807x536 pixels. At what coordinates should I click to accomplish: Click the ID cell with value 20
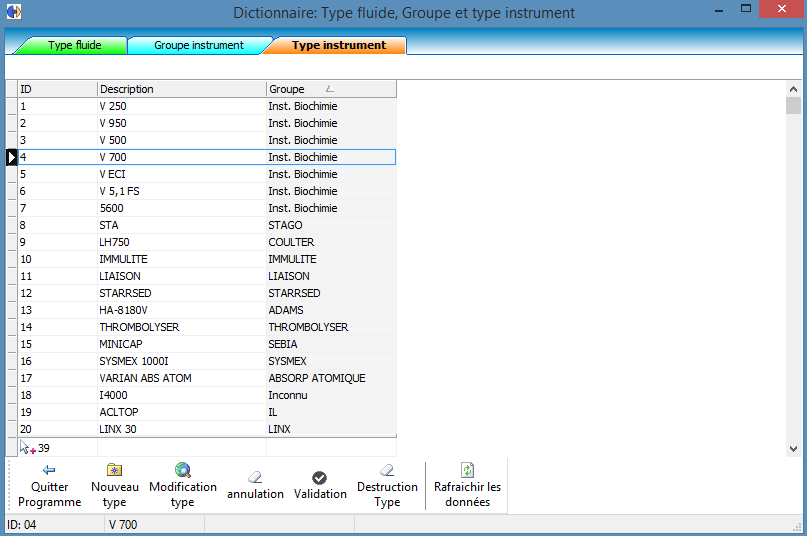(58, 429)
